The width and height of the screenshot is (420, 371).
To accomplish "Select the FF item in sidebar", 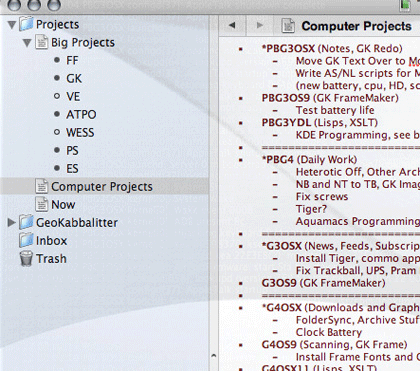I will tap(72, 60).
